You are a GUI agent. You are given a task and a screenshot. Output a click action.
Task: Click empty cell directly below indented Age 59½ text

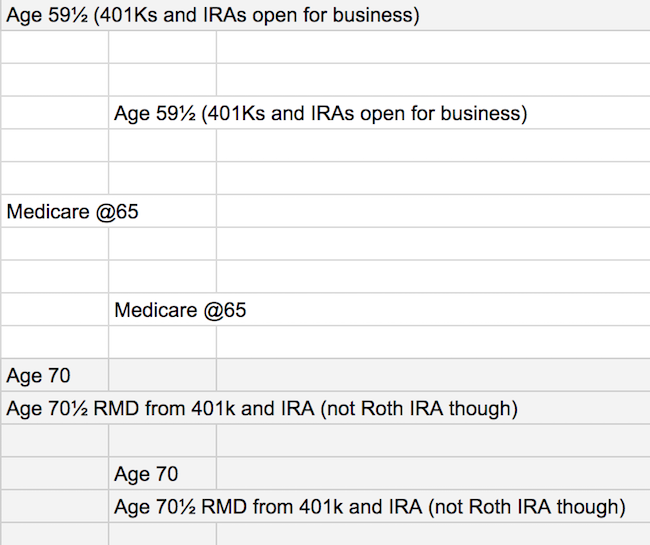click(162, 145)
